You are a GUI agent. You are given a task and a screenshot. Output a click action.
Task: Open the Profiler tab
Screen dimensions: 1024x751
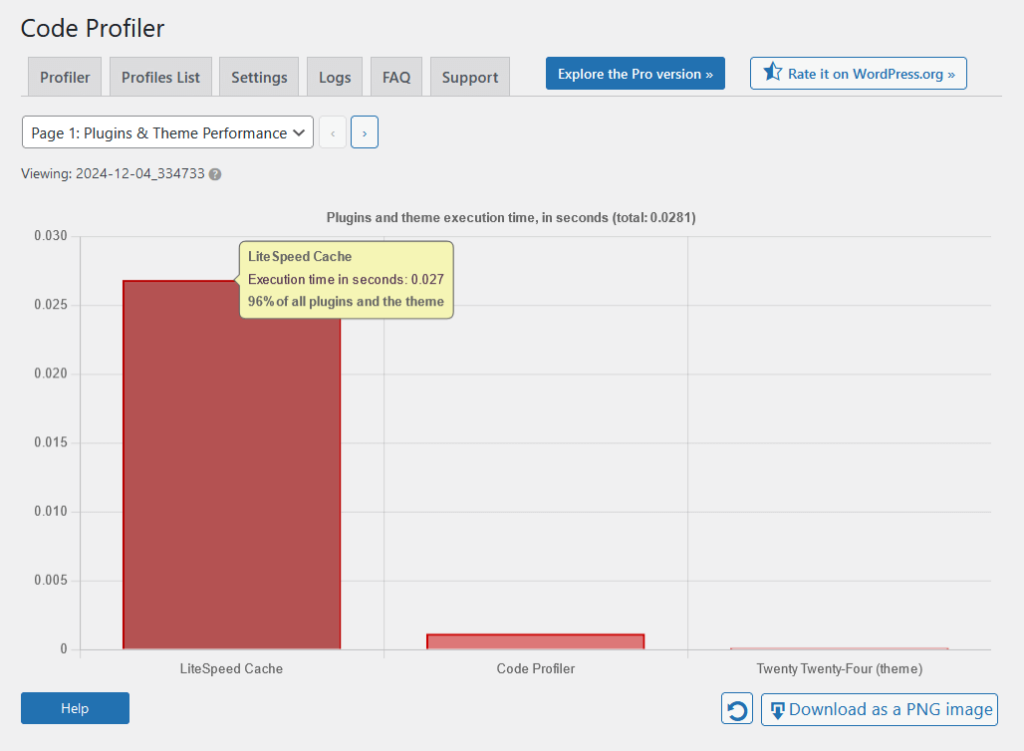pos(65,77)
